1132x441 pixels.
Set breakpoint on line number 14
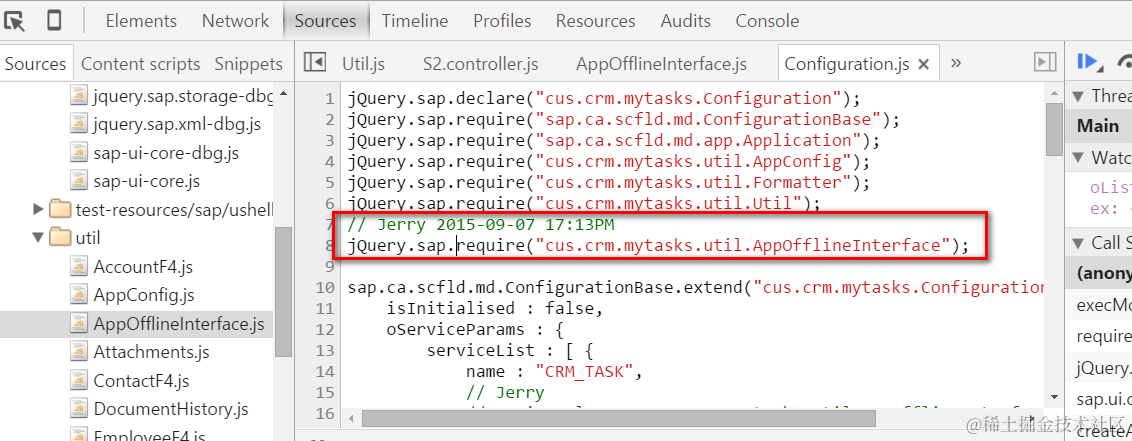click(x=326, y=372)
